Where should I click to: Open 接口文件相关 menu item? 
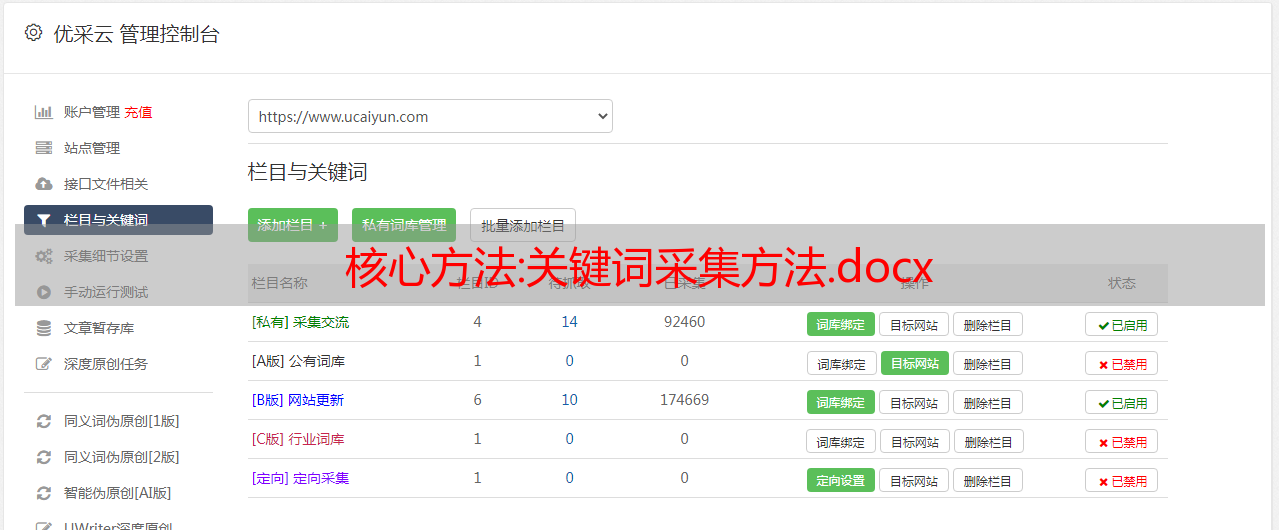[106, 184]
